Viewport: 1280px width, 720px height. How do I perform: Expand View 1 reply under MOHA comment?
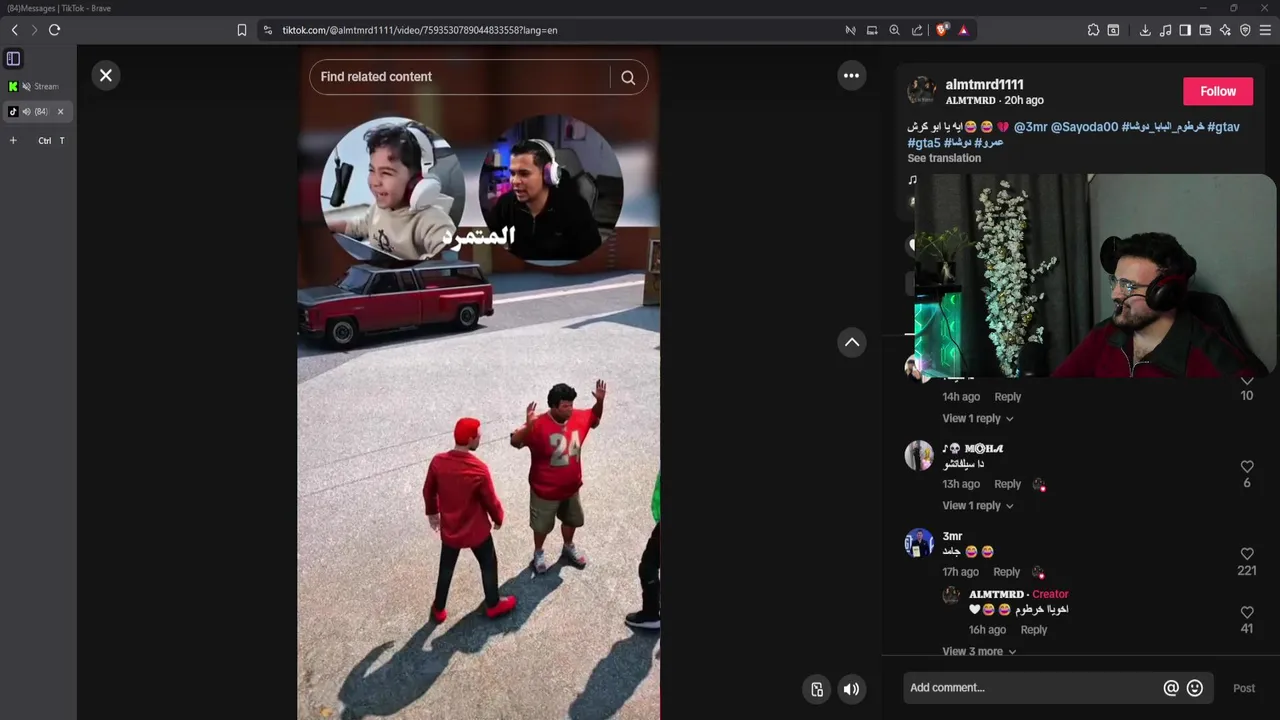(977, 506)
